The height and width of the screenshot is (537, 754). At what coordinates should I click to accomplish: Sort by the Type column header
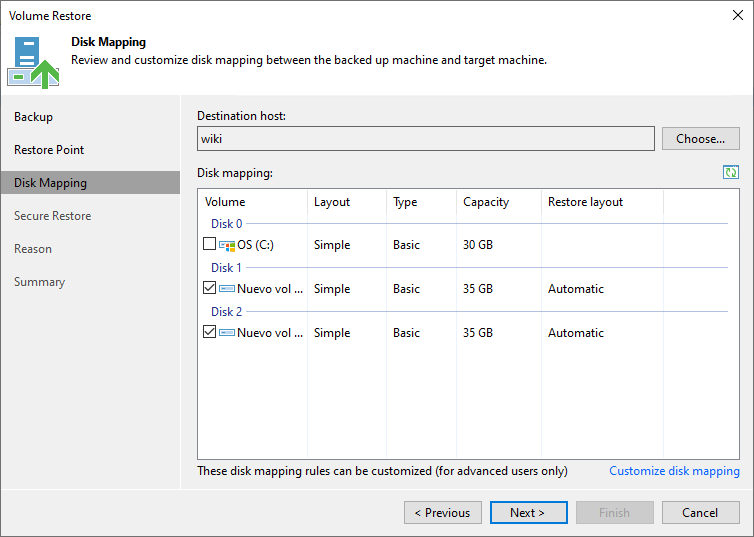[421, 202]
